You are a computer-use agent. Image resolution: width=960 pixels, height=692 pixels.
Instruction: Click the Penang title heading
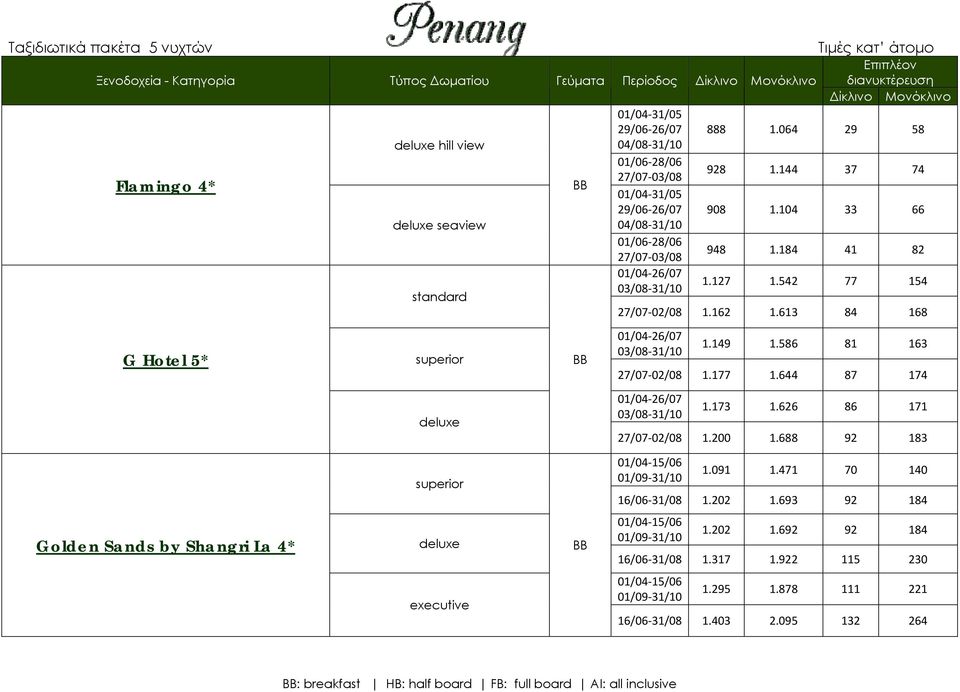pyautogui.click(x=457, y=28)
